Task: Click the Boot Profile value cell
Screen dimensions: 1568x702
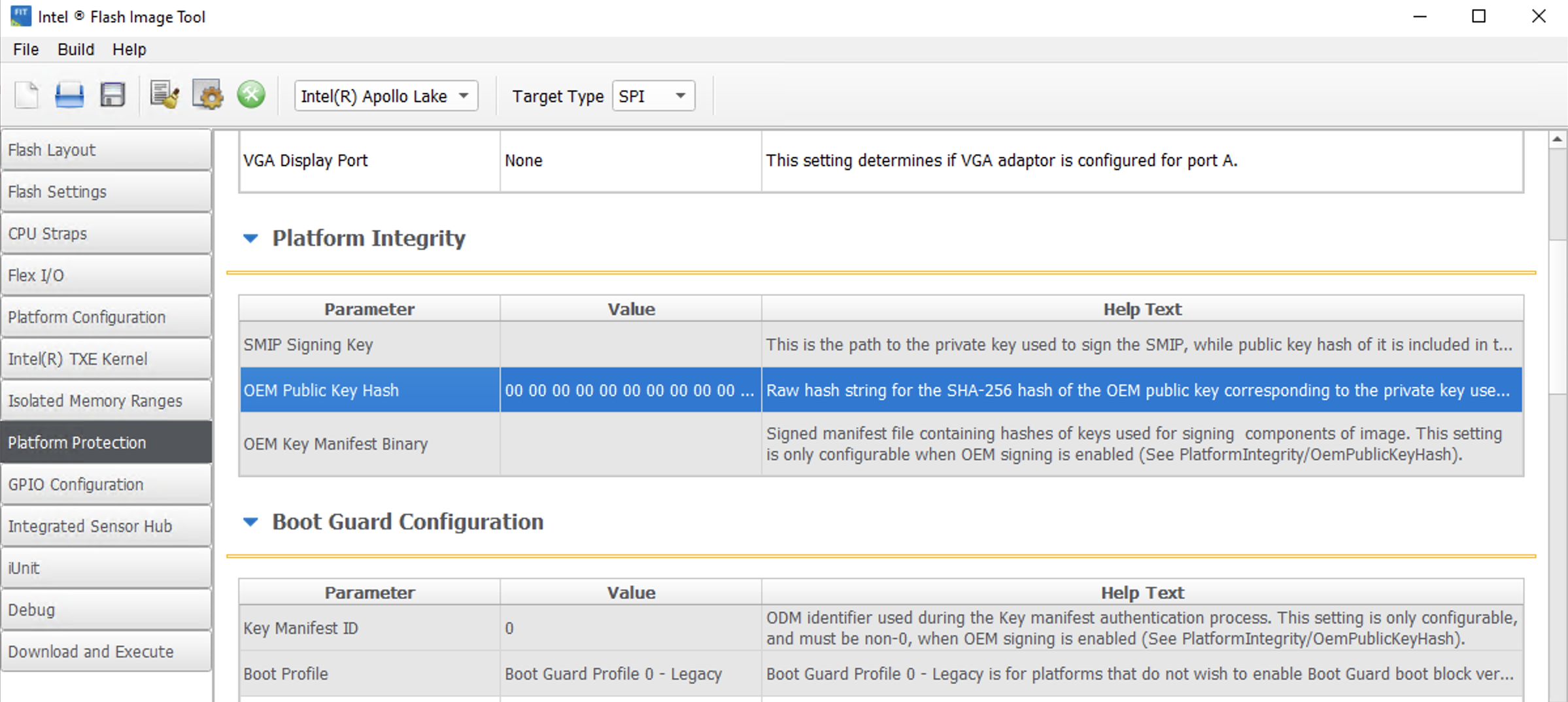Action: (631, 674)
